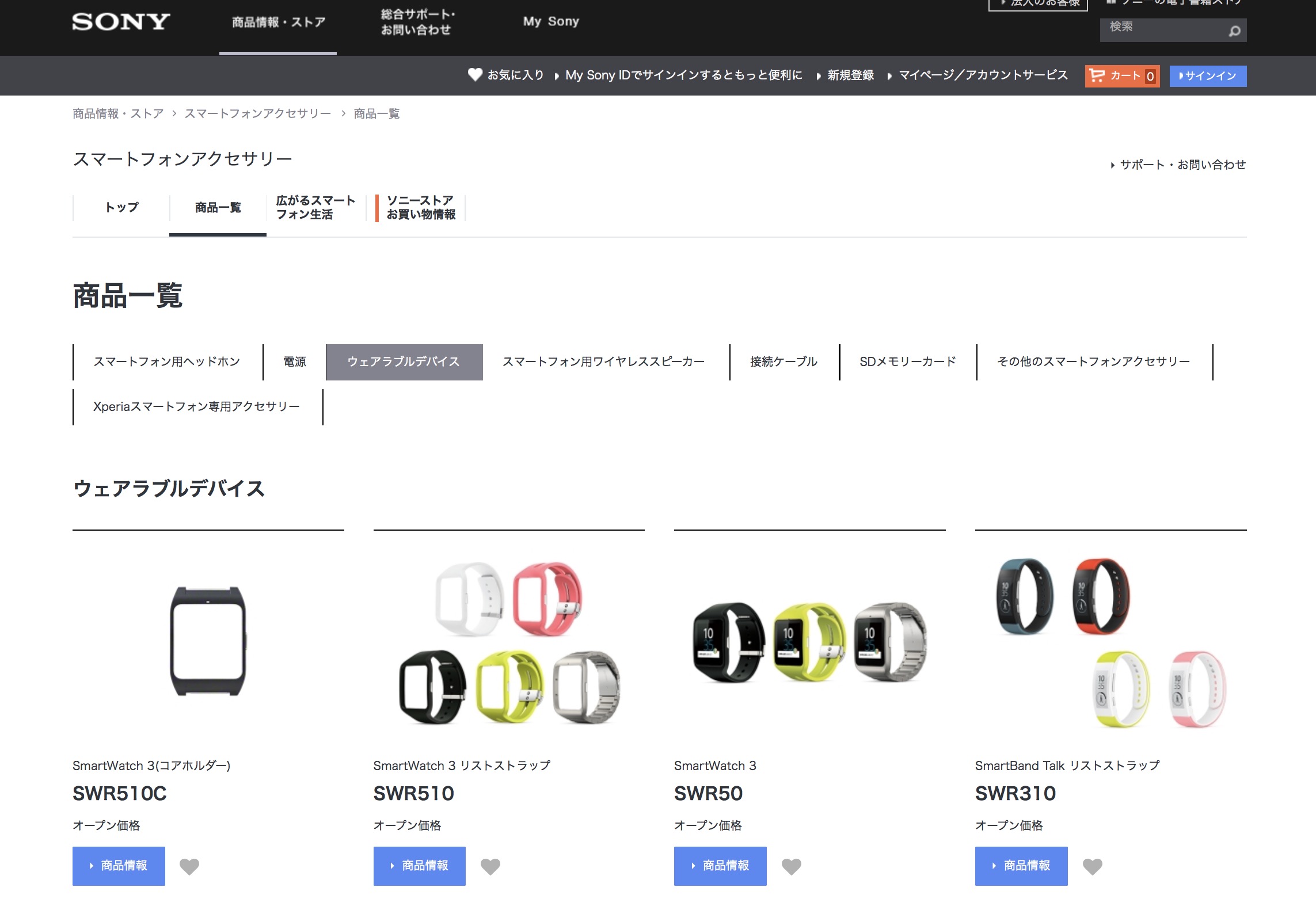Click the SWR510C model name
The width and height of the screenshot is (1316, 914).
[120, 794]
